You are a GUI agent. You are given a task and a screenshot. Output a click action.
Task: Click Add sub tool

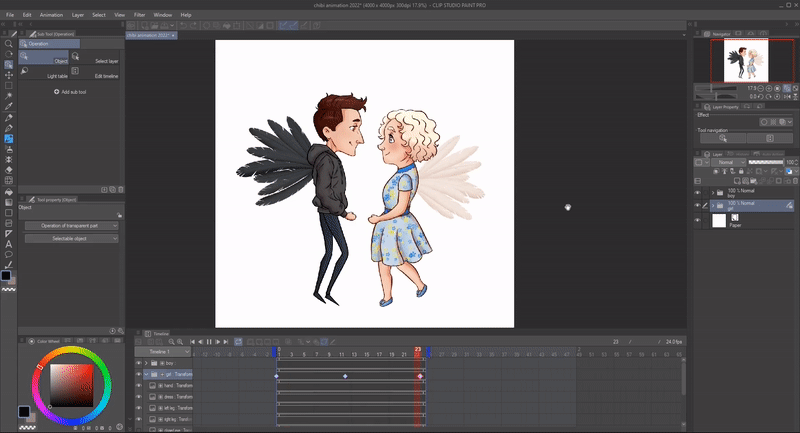click(71, 92)
